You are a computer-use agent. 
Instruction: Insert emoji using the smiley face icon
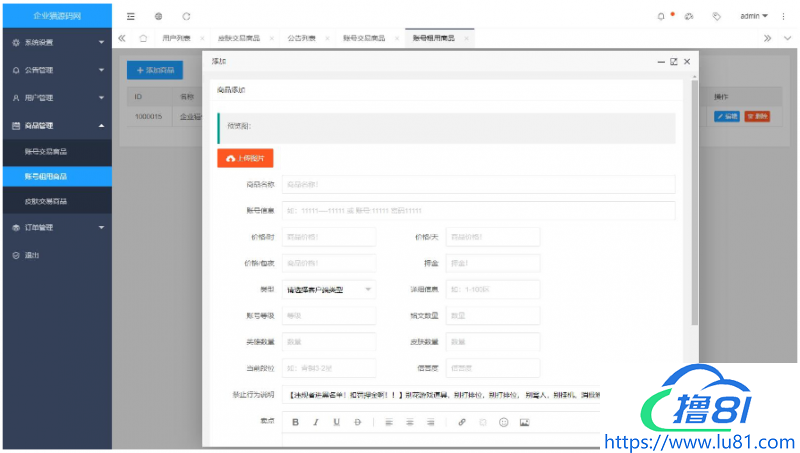click(503, 422)
